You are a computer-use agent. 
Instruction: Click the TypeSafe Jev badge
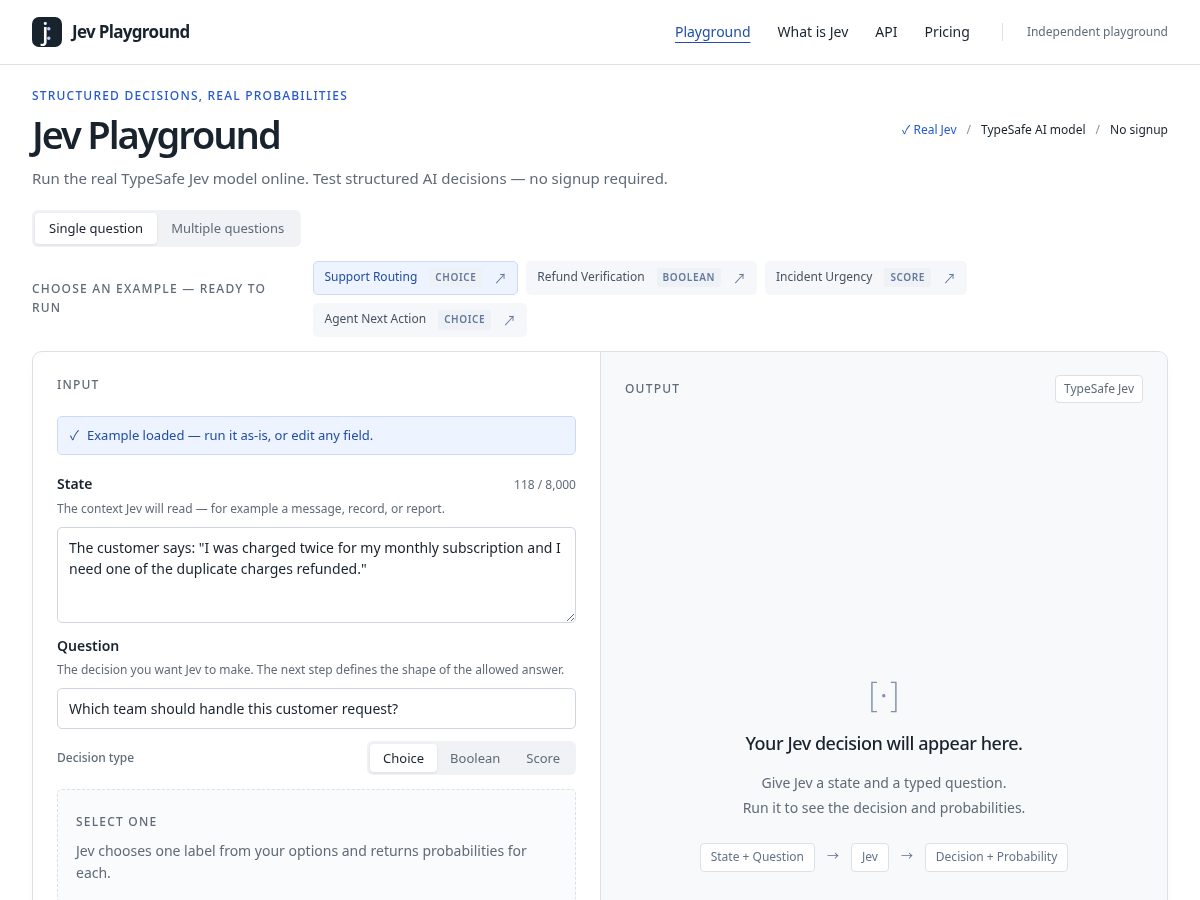click(1099, 389)
